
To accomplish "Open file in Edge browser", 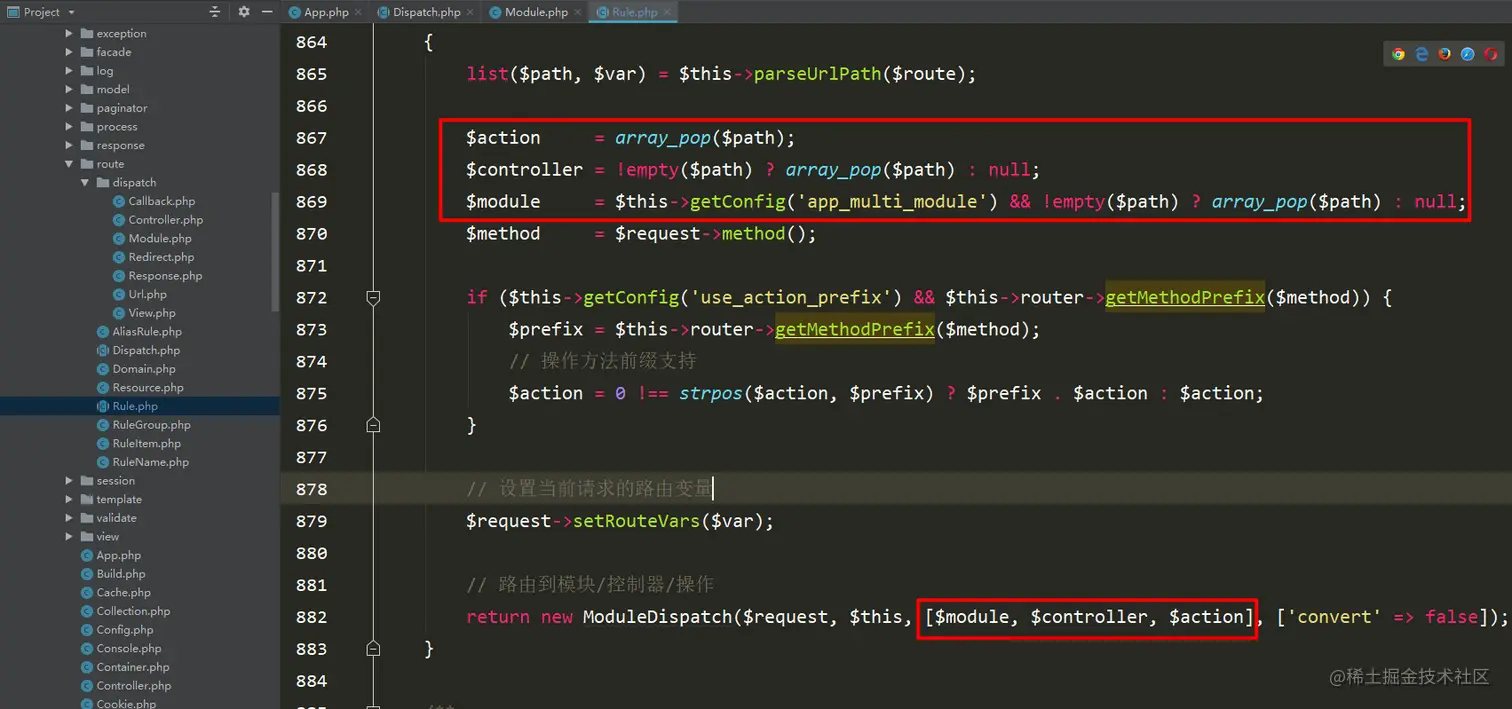I will 1421,54.
